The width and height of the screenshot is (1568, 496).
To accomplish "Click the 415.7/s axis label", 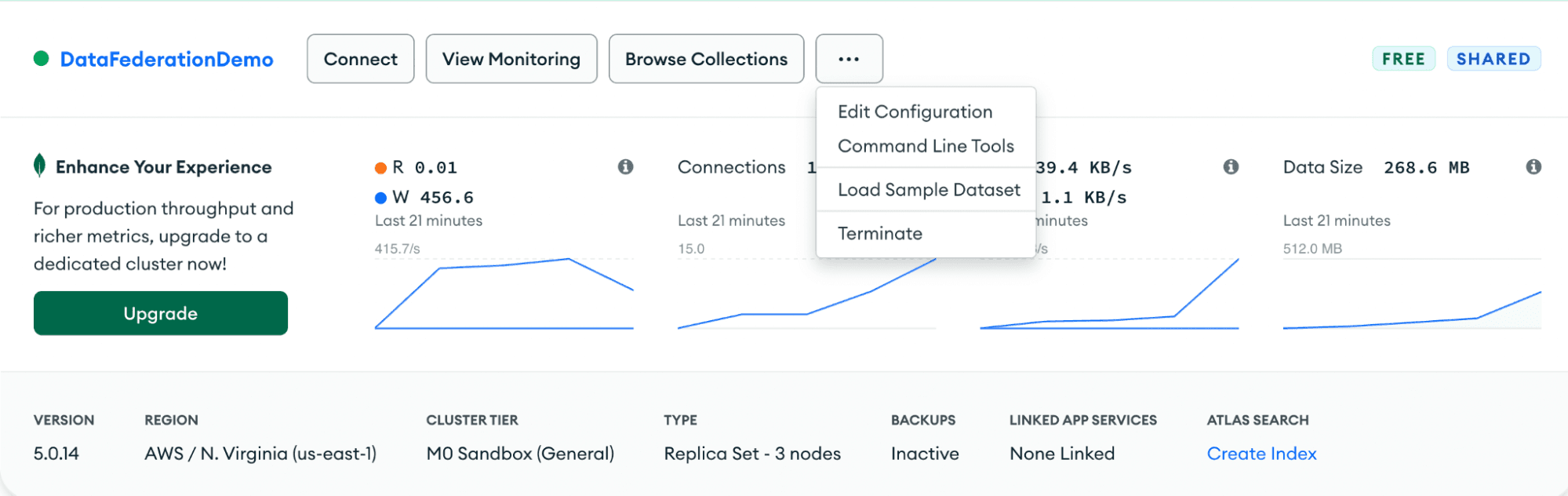I will [x=397, y=249].
